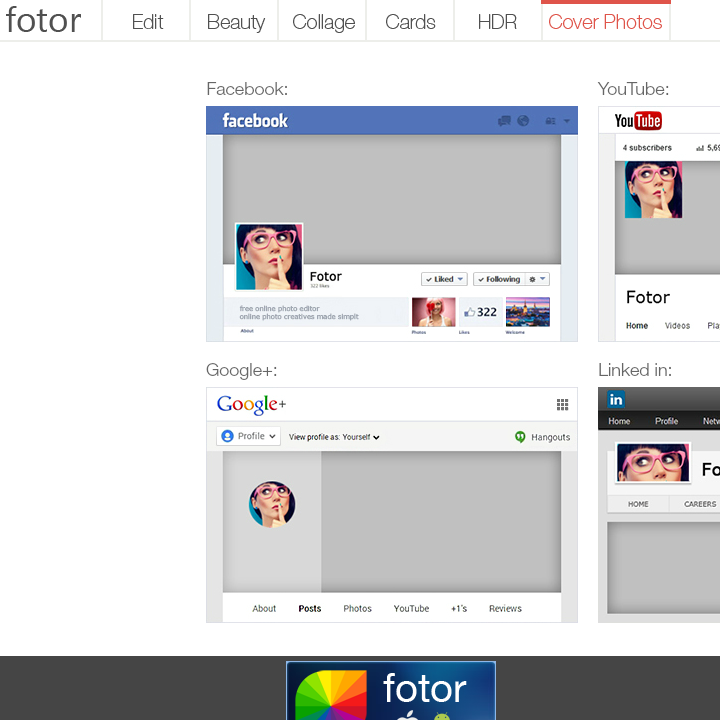The height and width of the screenshot is (720, 720).
Task: Click the Facebook About link
Action: point(247,331)
